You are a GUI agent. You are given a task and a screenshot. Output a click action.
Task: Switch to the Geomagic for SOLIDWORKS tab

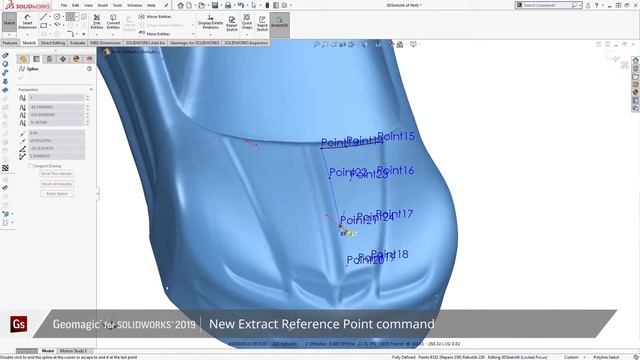(x=195, y=43)
